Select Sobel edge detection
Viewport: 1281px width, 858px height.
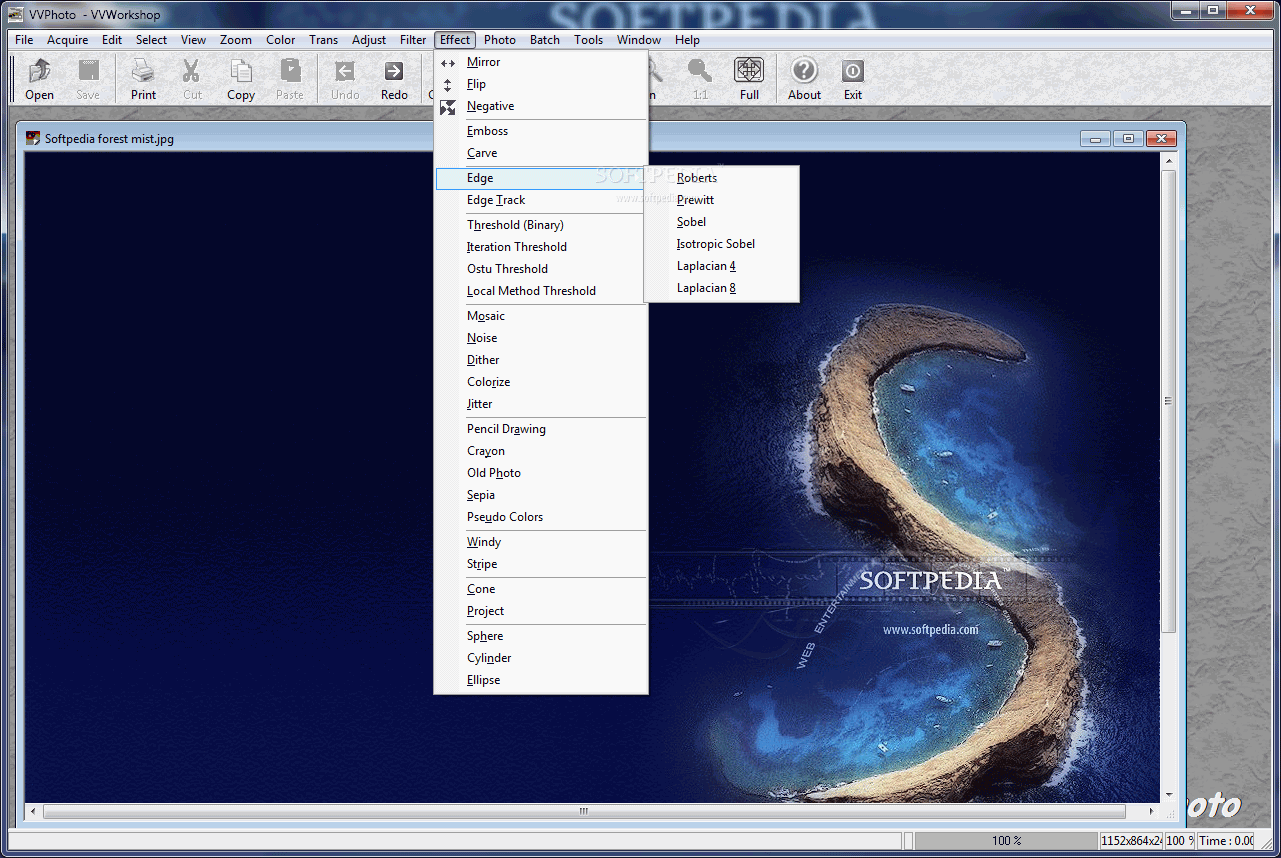pyautogui.click(x=721, y=222)
